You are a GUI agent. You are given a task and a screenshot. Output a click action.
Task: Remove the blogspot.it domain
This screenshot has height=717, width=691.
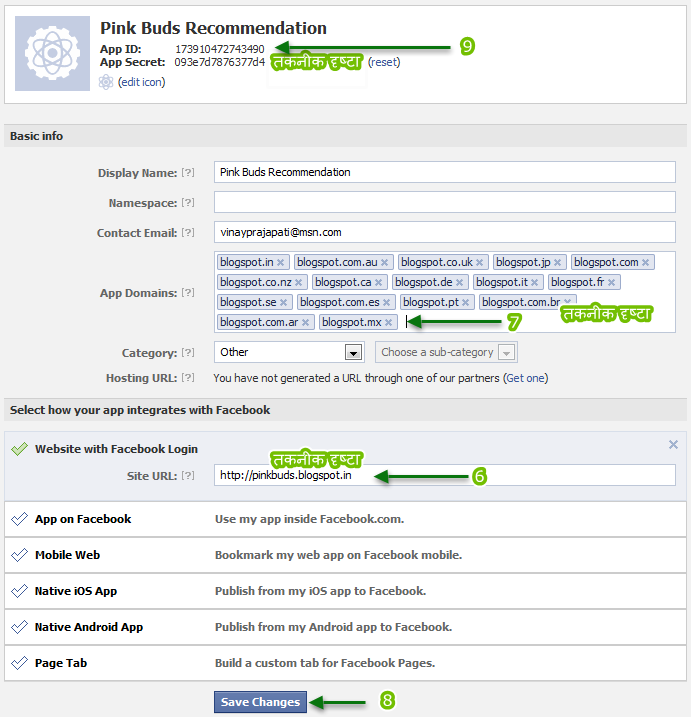pyautogui.click(x=534, y=283)
